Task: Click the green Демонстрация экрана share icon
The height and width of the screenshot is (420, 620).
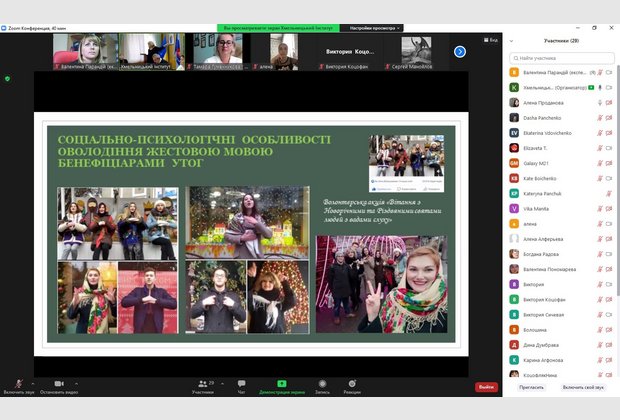Action: [x=282, y=385]
